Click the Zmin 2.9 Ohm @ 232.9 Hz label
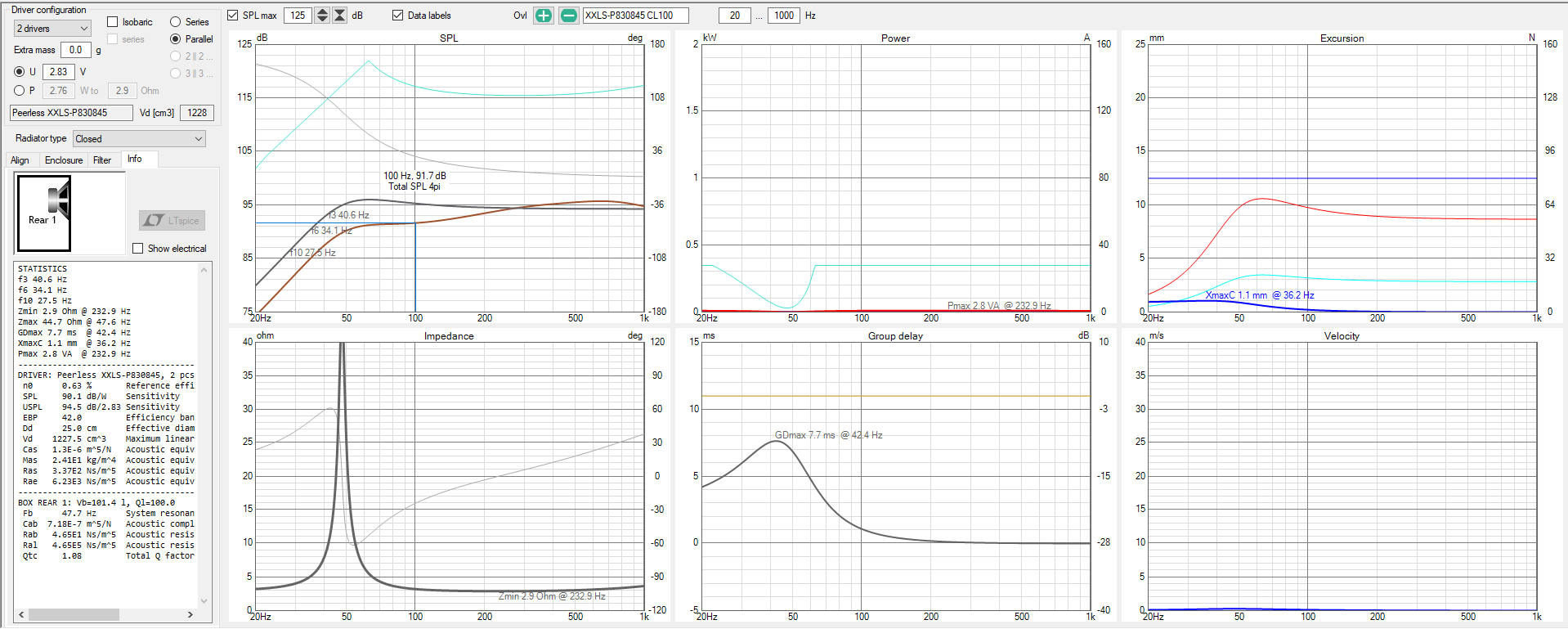This screenshot has width=1568, height=629. click(552, 596)
